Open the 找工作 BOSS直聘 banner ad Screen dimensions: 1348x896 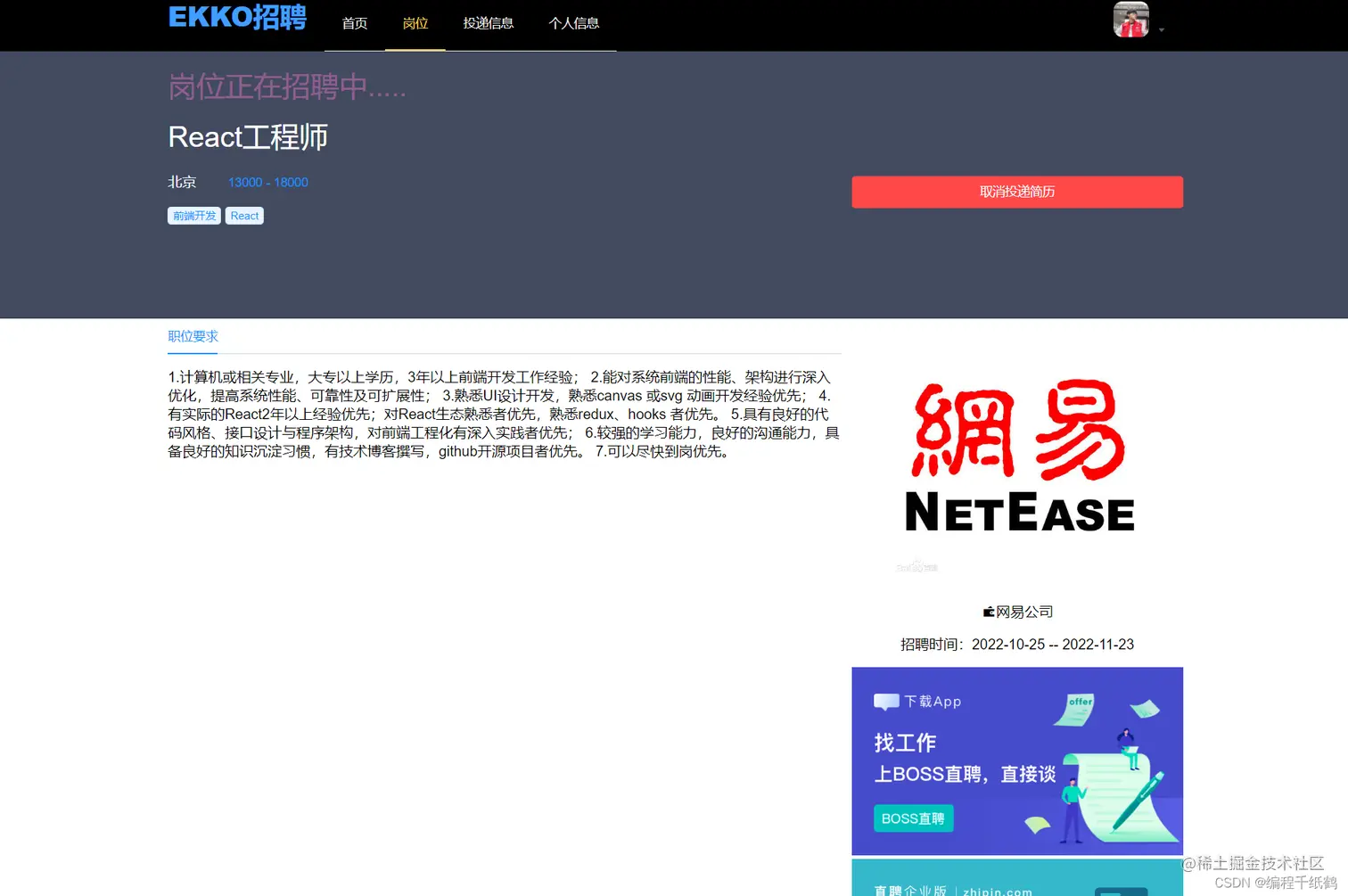[x=1017, y=761]
